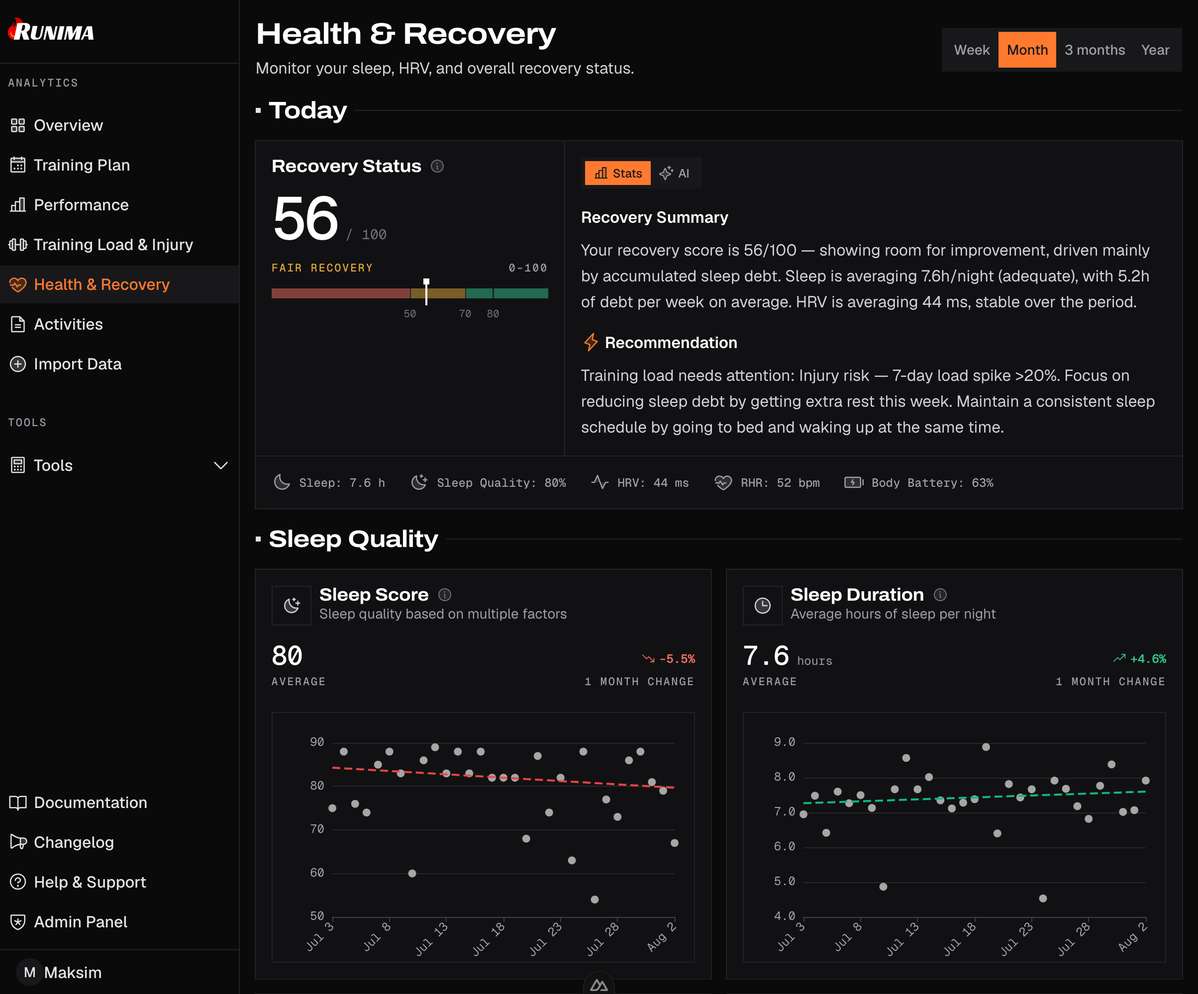Select the Week time range

tap(971, 50)
